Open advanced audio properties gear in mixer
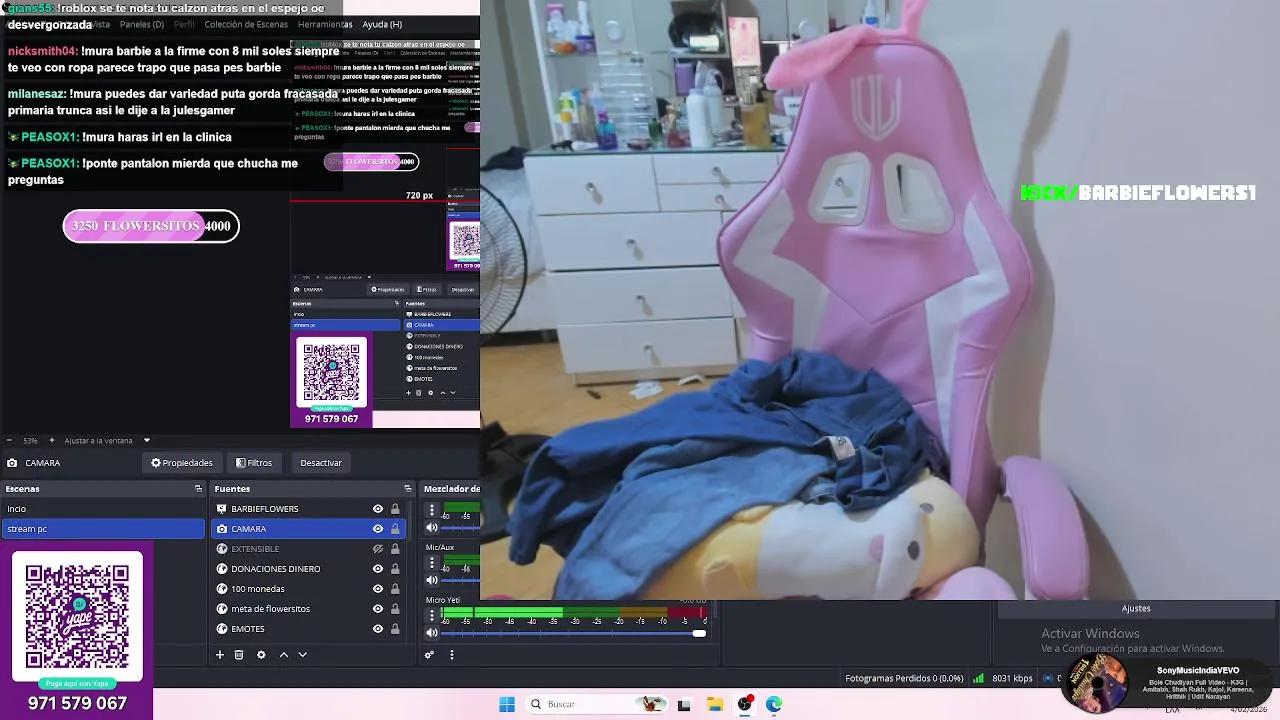The height and width of the screenshot is (720, 1280). (429, 655)
